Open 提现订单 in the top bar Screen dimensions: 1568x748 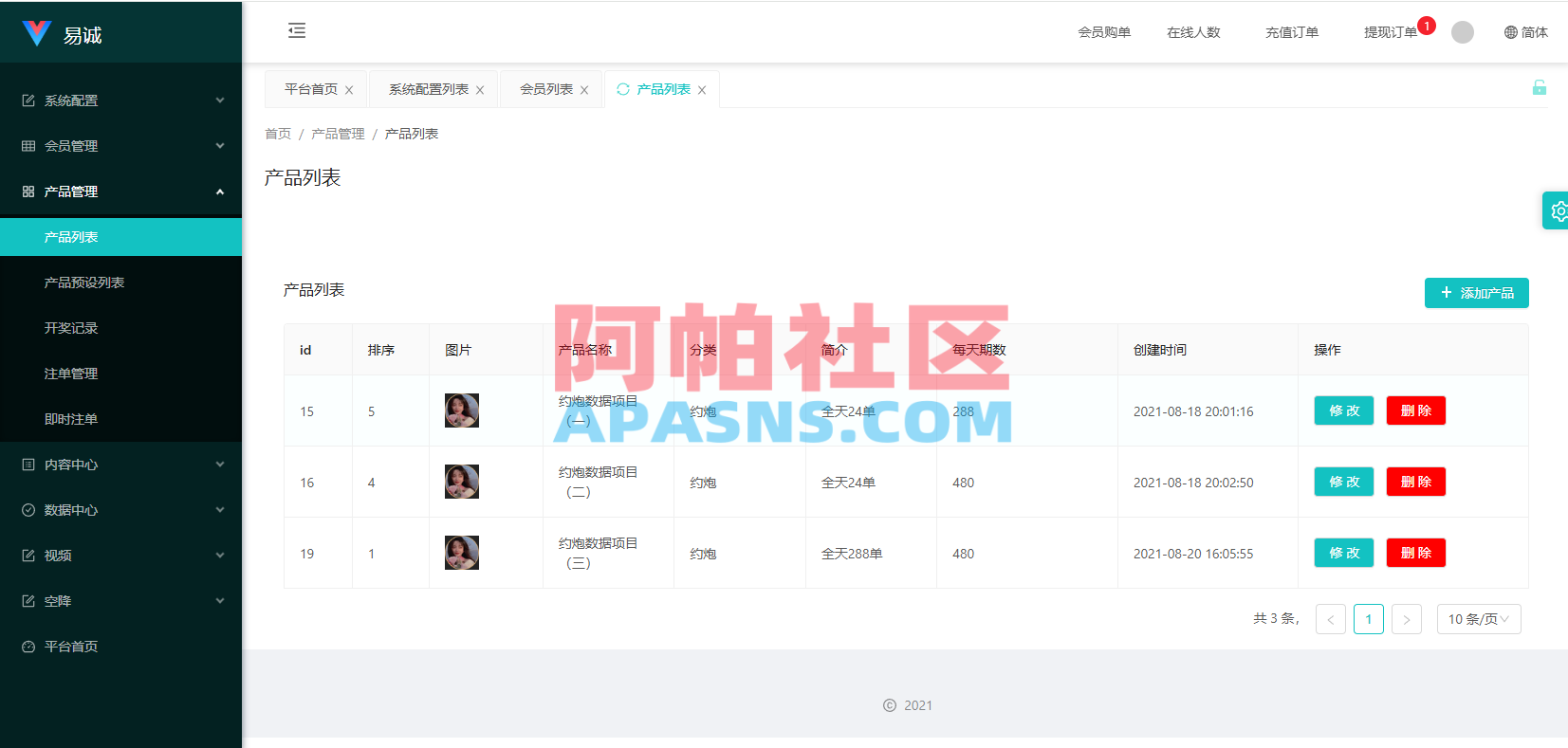click(x=1391, y=32)
